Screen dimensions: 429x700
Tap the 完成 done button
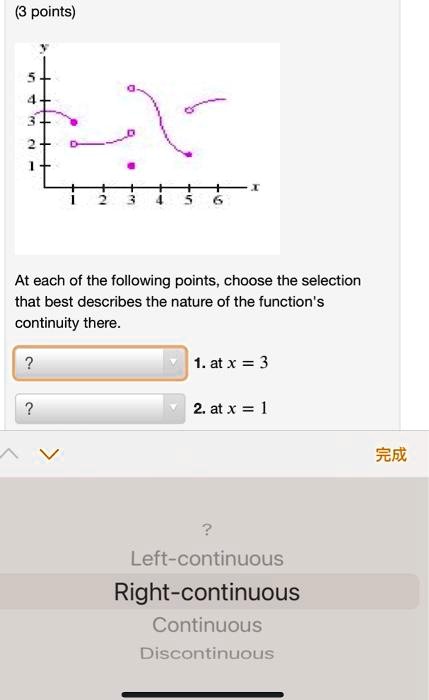click(391, 454)
